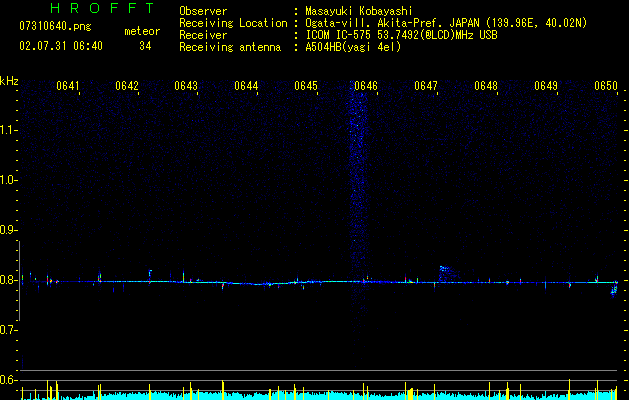The height and width of the screenshot is (400, 629).
Task: Click time marker 0646
Action: tap(366, 86)
